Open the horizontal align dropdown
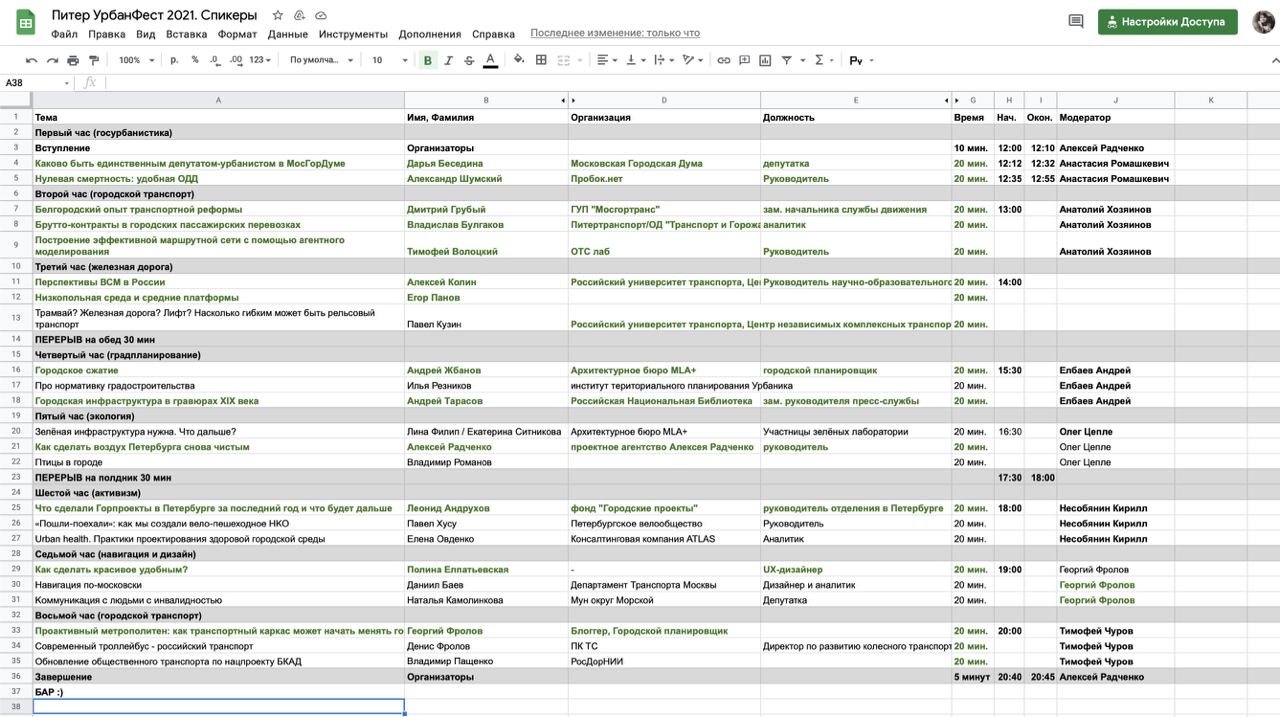 pos(607,60)
